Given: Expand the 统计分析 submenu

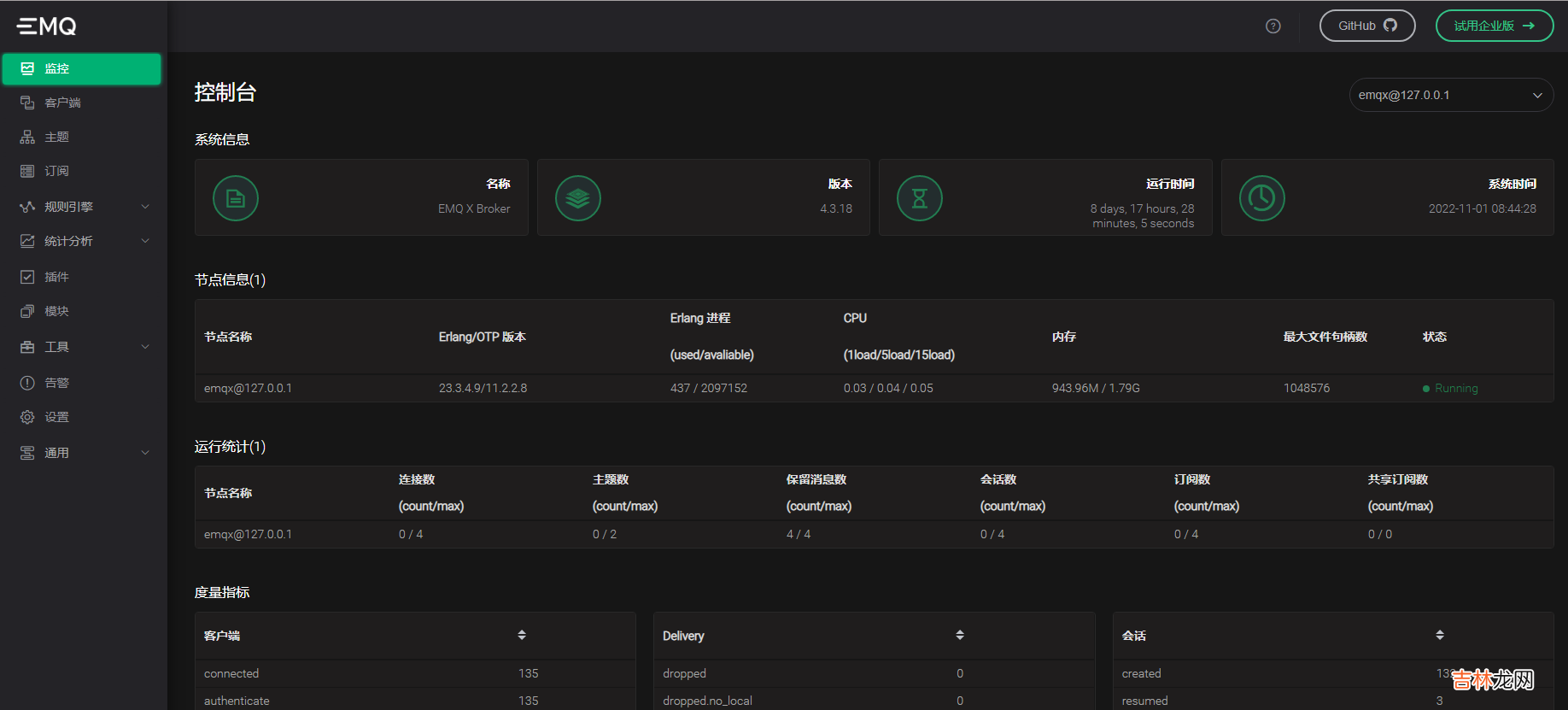Looking at the screenshot, I should [84, 241].
